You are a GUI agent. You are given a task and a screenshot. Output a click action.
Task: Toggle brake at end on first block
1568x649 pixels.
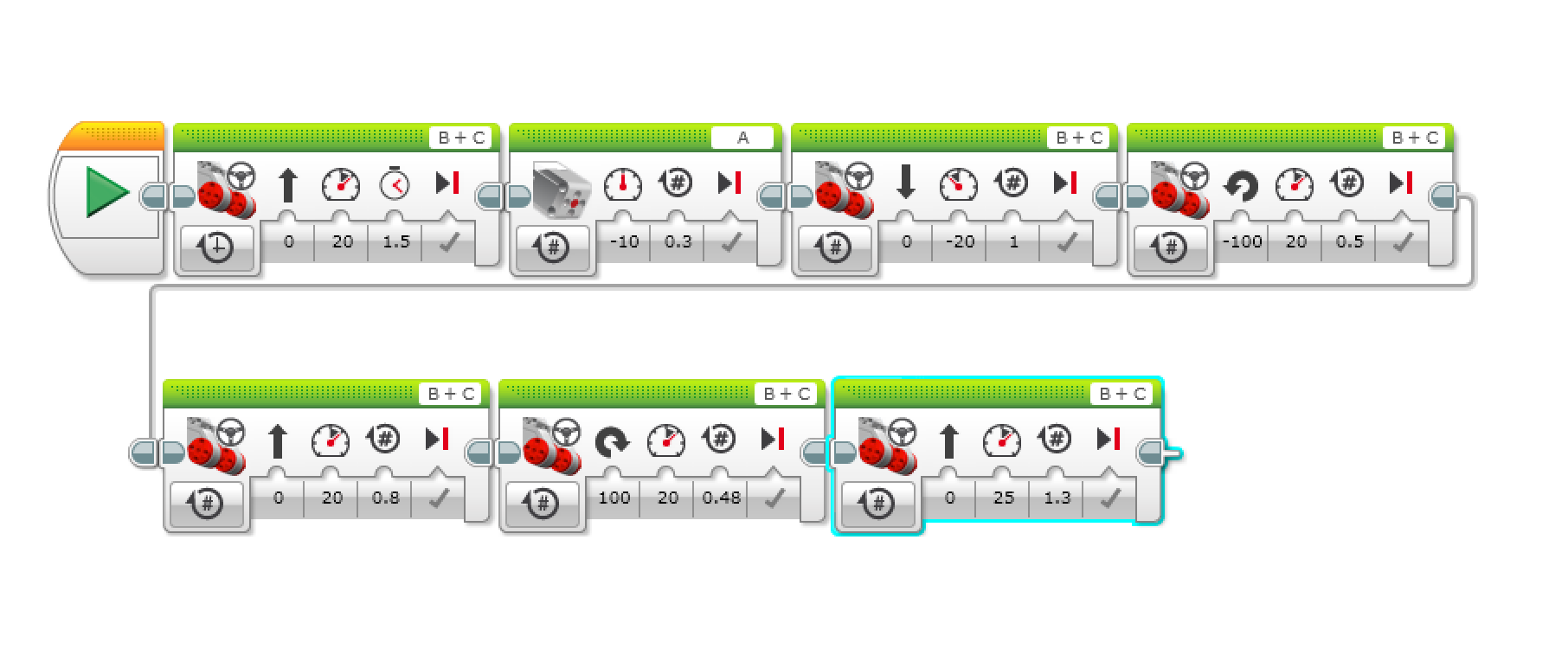pyautogui.click(x=448, y=243)
